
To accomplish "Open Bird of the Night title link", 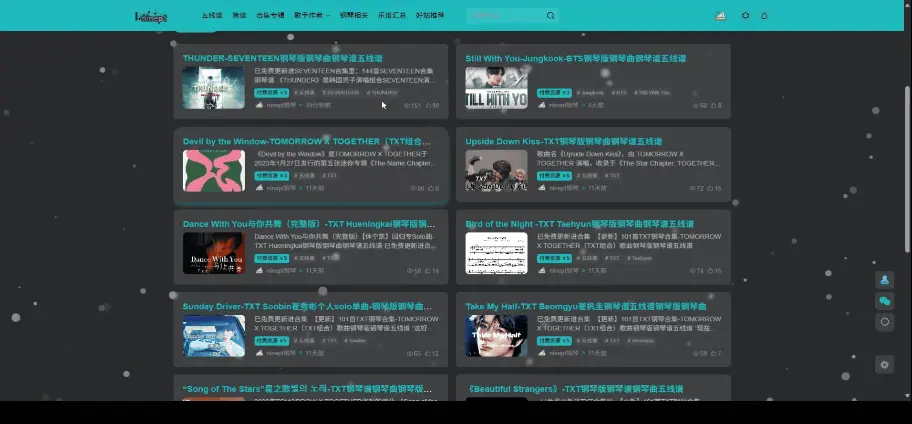I will [x=579, y=224].
